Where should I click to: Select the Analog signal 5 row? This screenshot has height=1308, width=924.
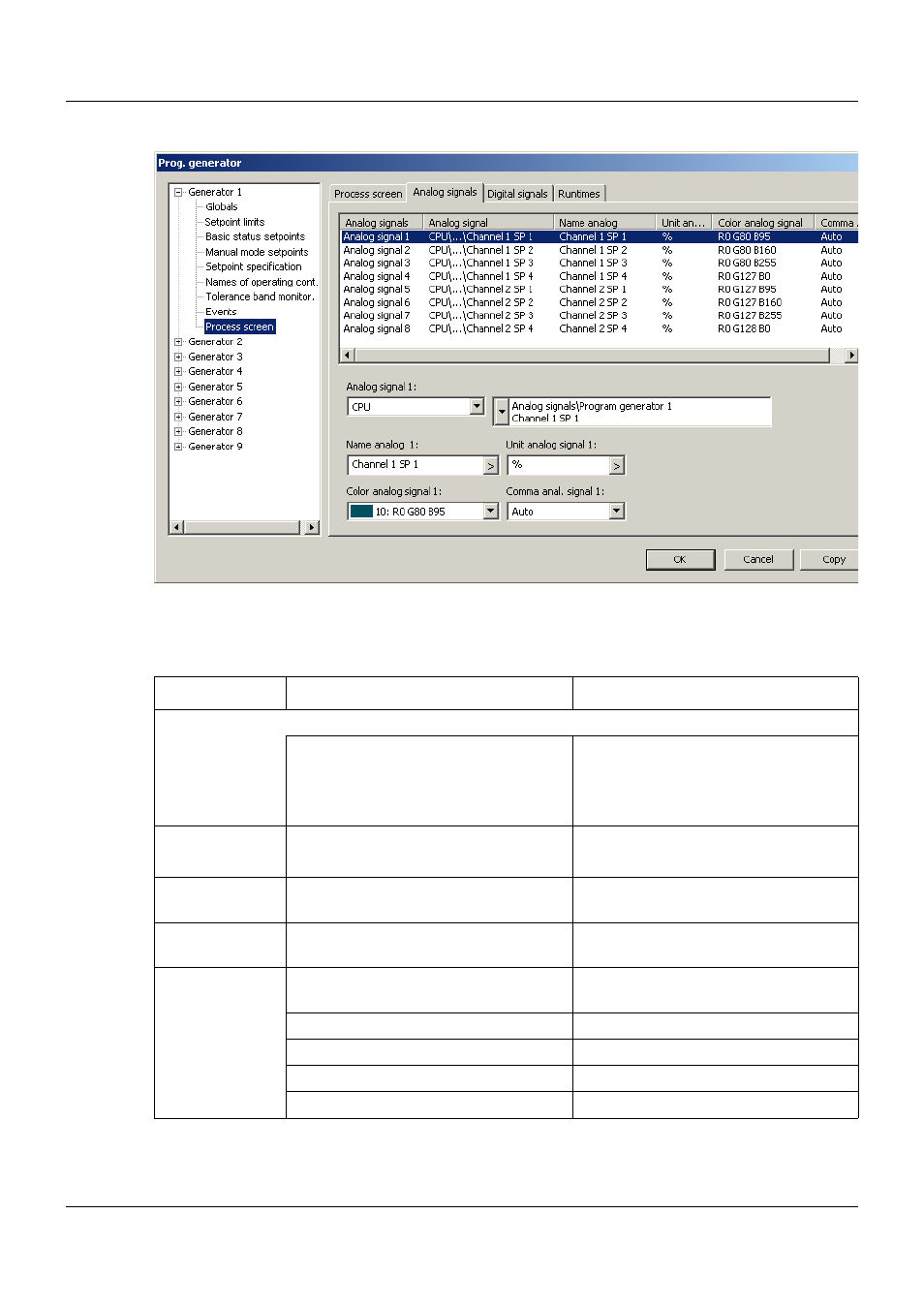[x=599, y=289]
